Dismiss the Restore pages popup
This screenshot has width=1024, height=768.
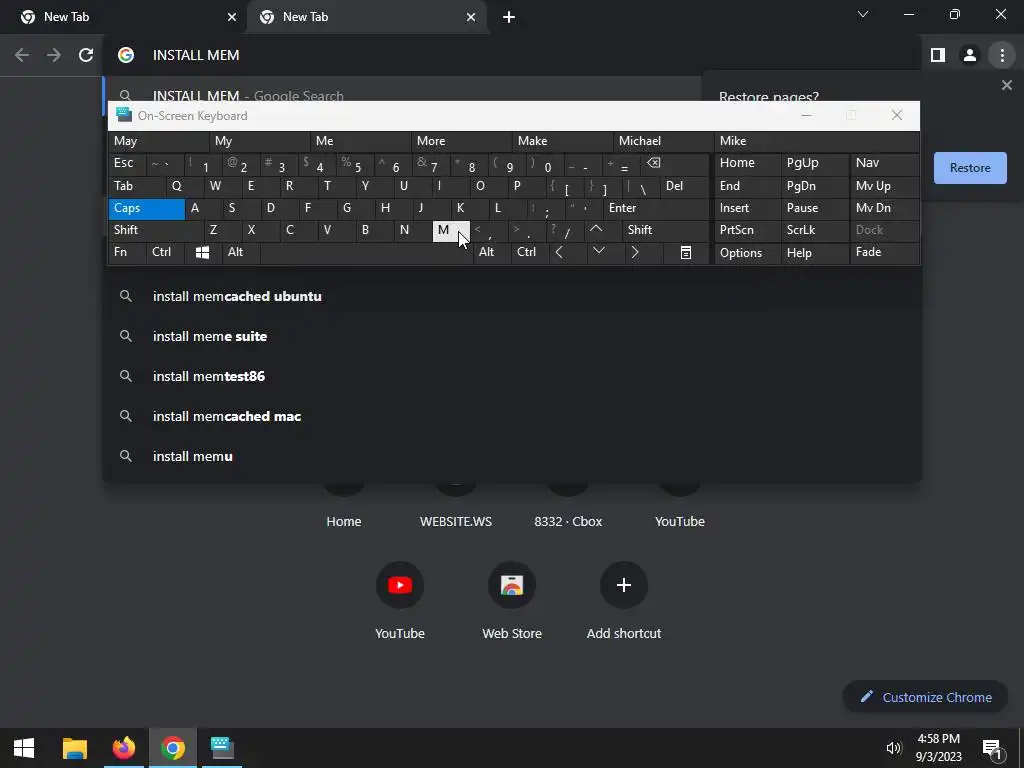[1006, 85]
